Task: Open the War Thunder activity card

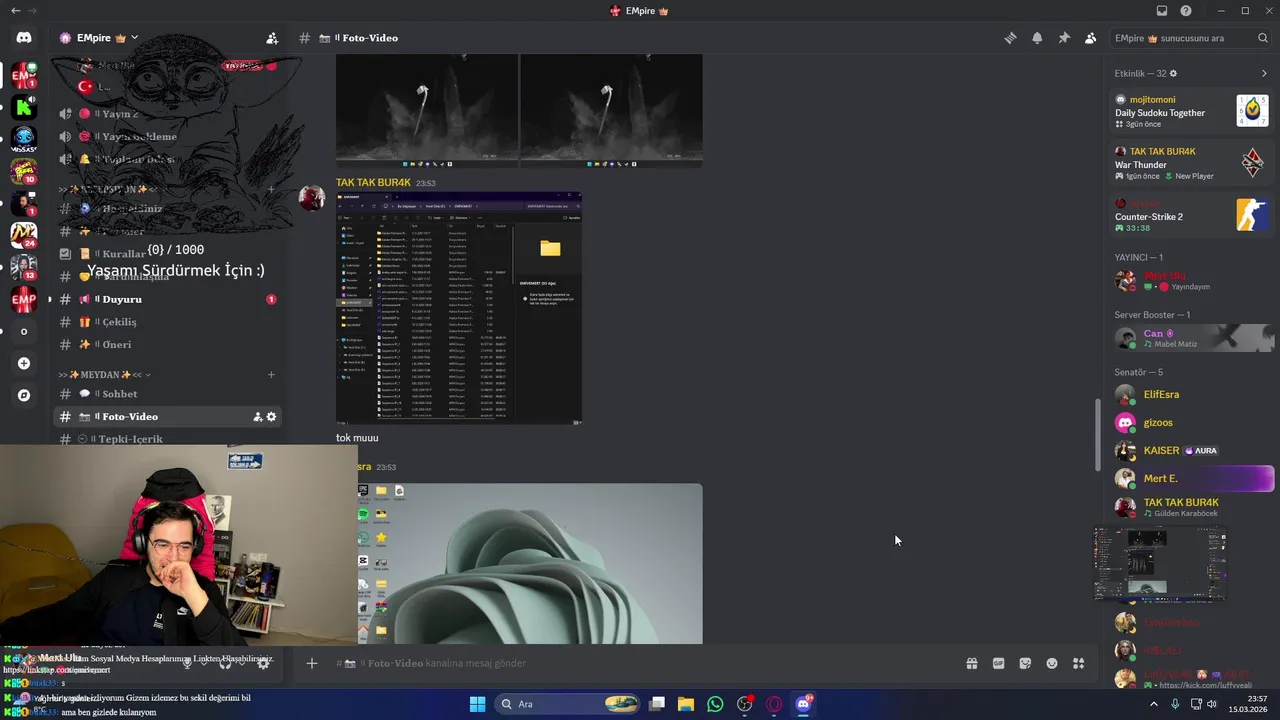Action: pyautogui.click(x=1191, y=163)
